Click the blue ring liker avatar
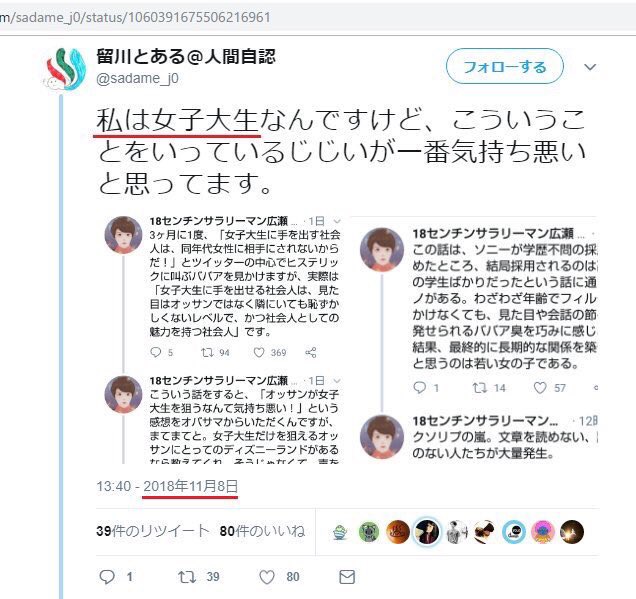Screen dimensions: 636x599 (x=514, y=532)
